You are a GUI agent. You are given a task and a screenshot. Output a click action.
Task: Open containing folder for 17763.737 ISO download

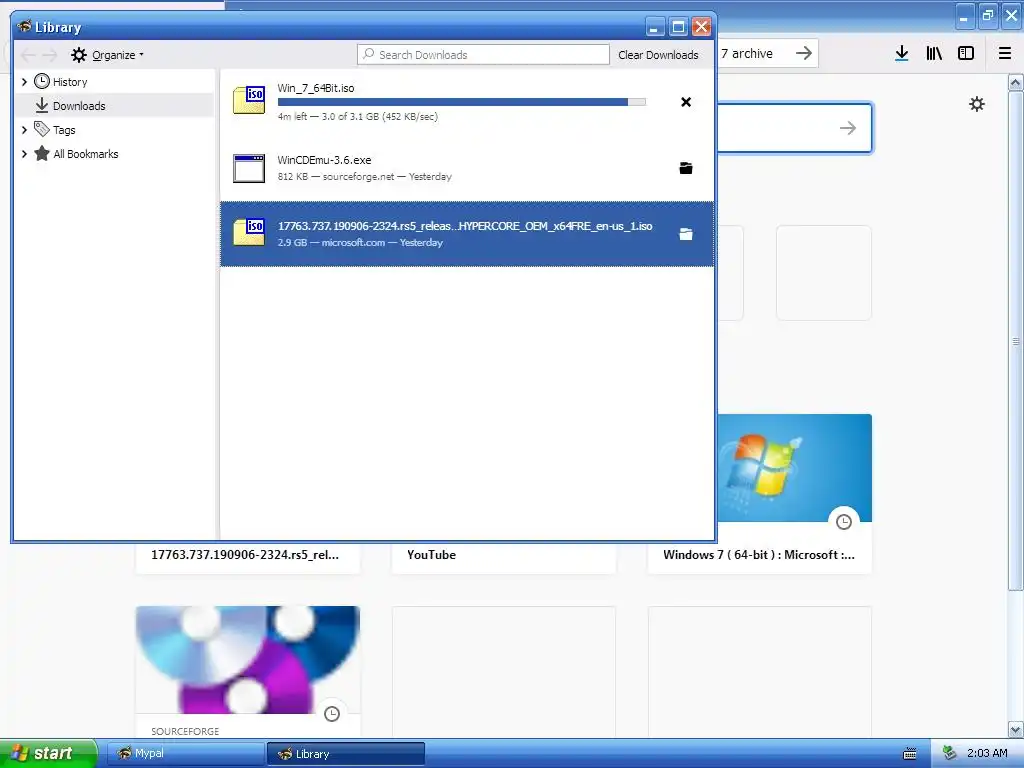(x=686, y=234)
